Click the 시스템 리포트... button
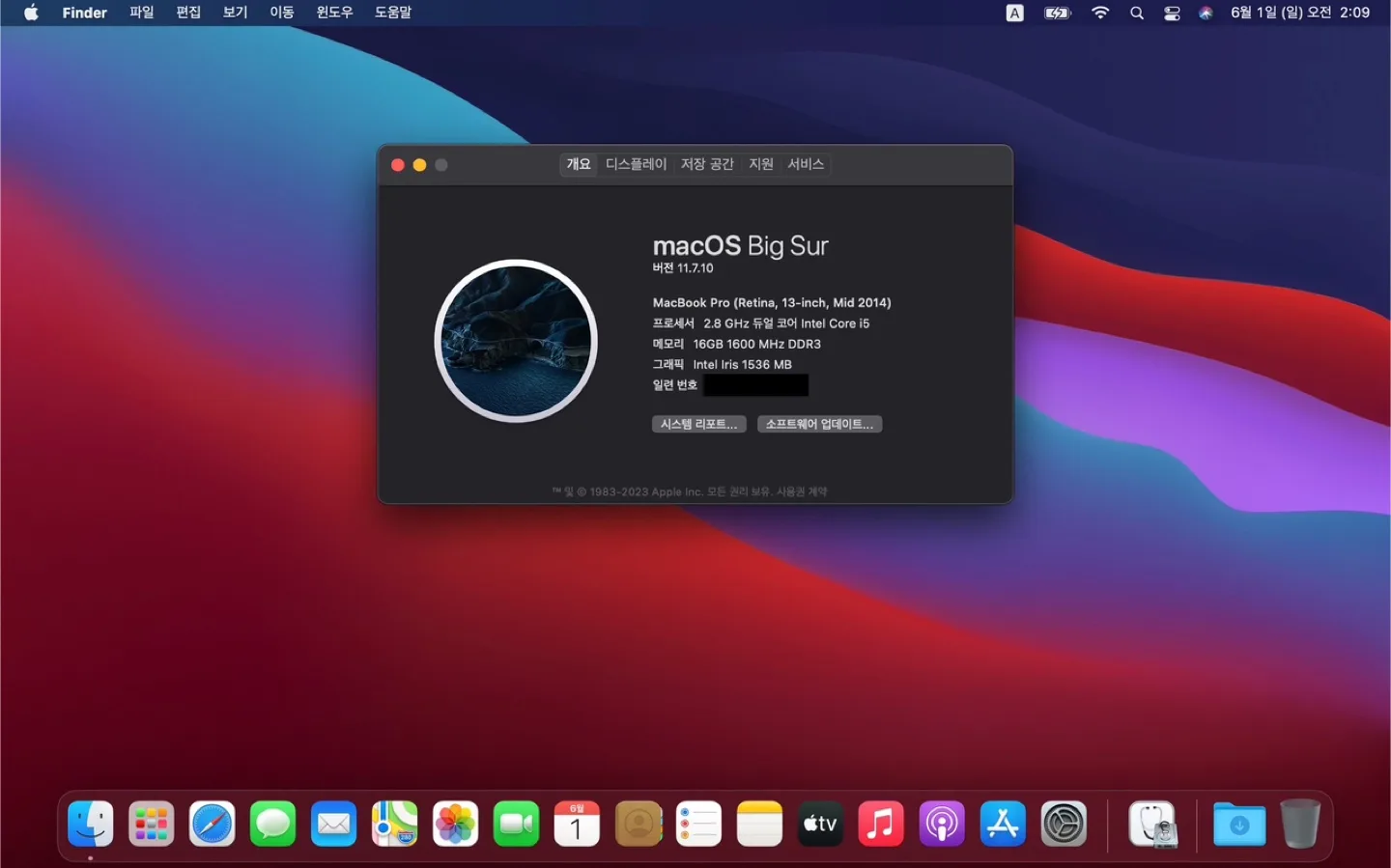 tap(699, 424)
